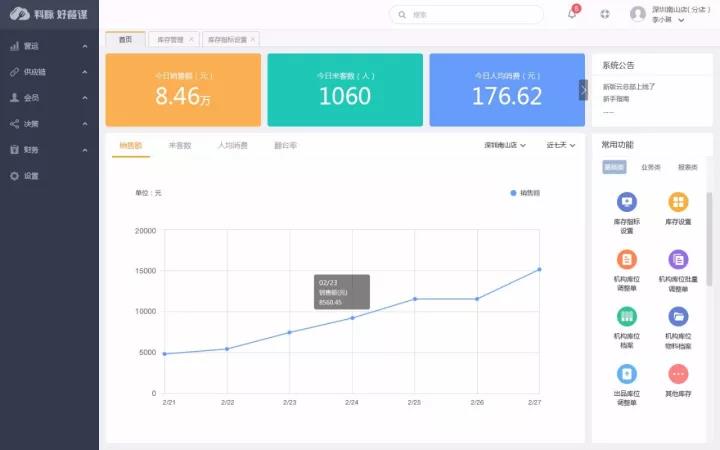Click the 其他库存 red dots icon
Image resolution: width=720 pixels, height=450 pixels.
click(678, 374)
